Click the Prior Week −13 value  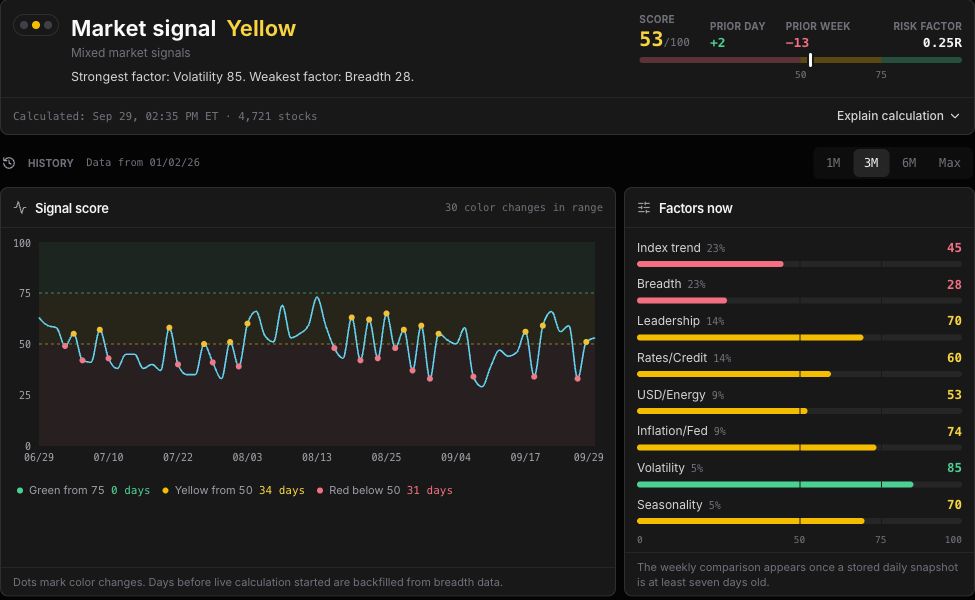pos(797,42)
